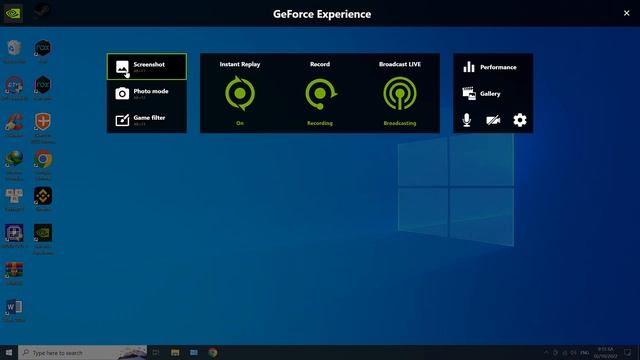Click the 'Recording' status text
The height and width of the screenshot is (360, 640).
point(320,123)
